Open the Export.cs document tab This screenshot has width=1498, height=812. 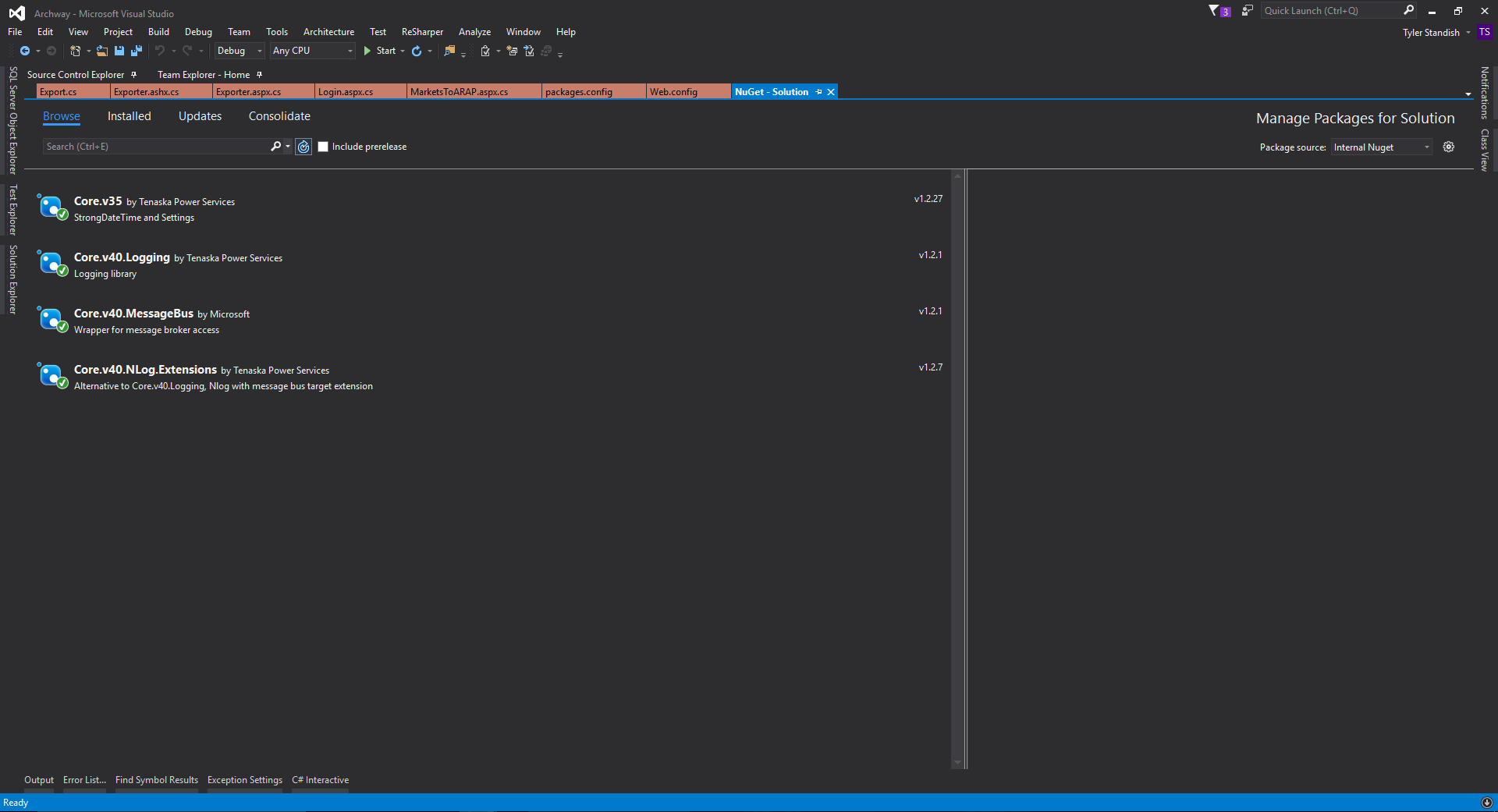[x=73, y=92]
